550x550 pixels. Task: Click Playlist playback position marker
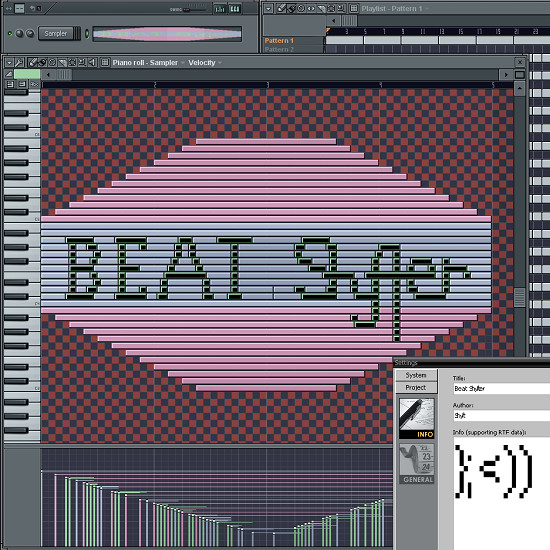(x=328, y=31)
